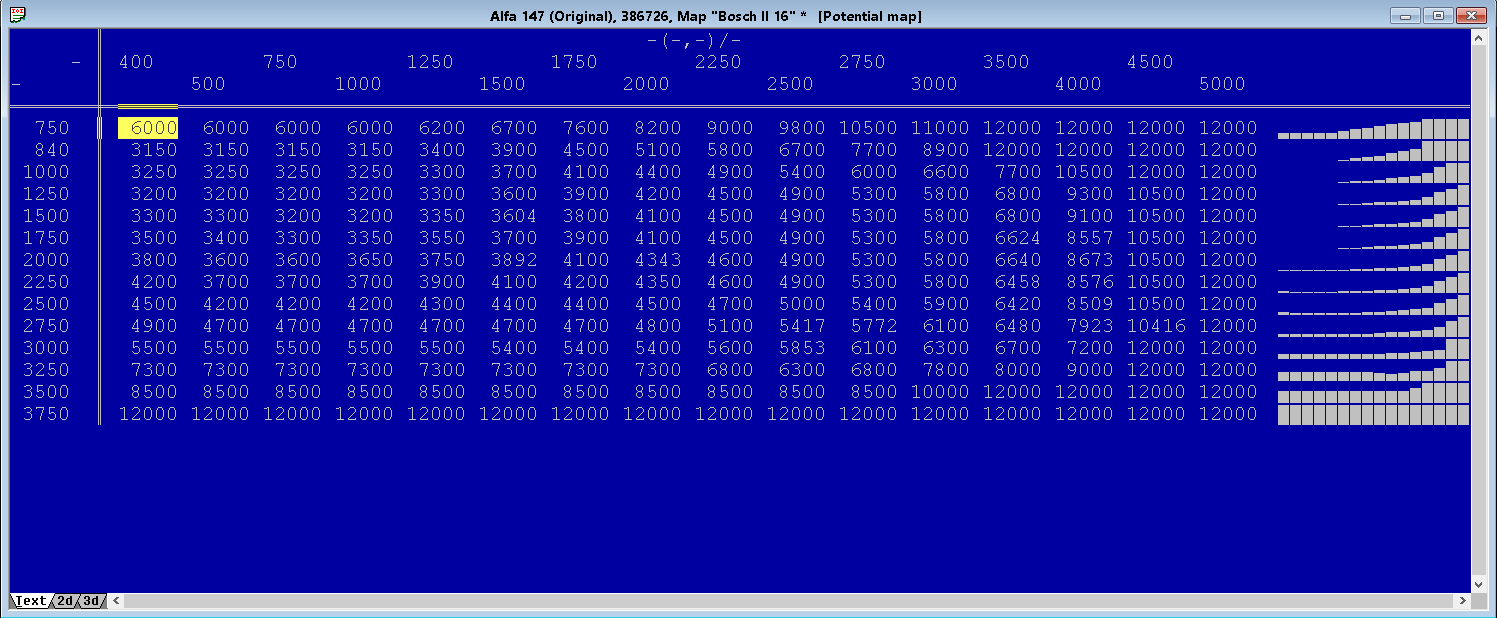Viewport: 1497px width, 618px height.
Task: Select cell value 11000 in row 750
Action: click(x=941, y=128)
